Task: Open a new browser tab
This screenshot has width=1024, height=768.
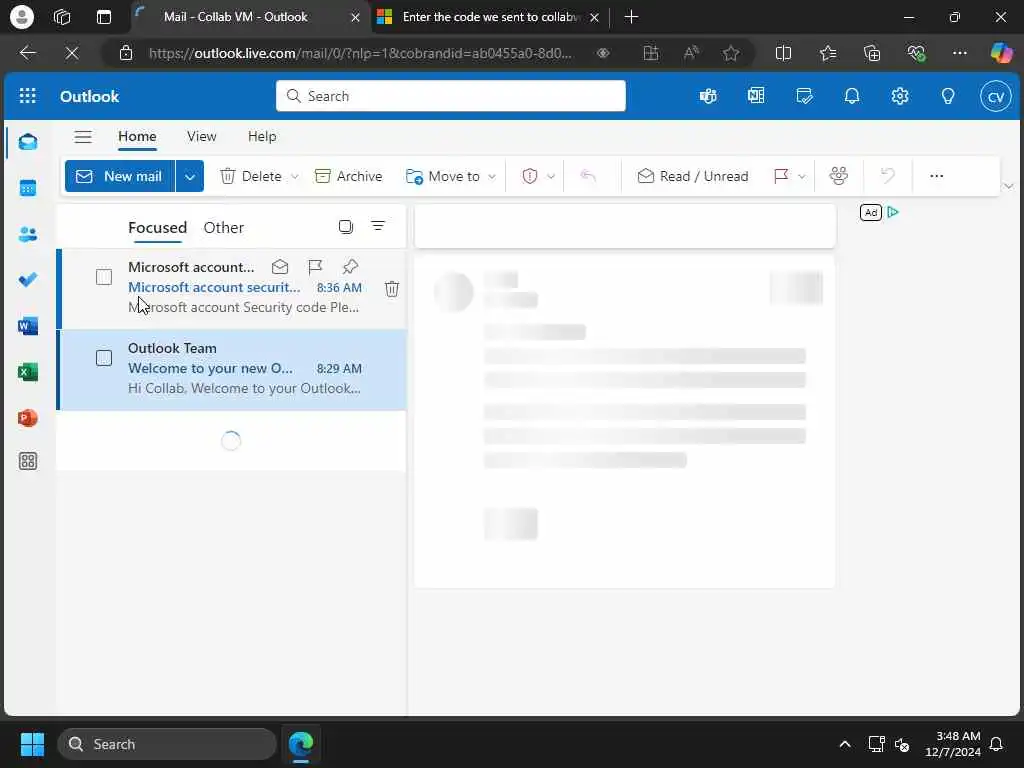Action: 631,17
